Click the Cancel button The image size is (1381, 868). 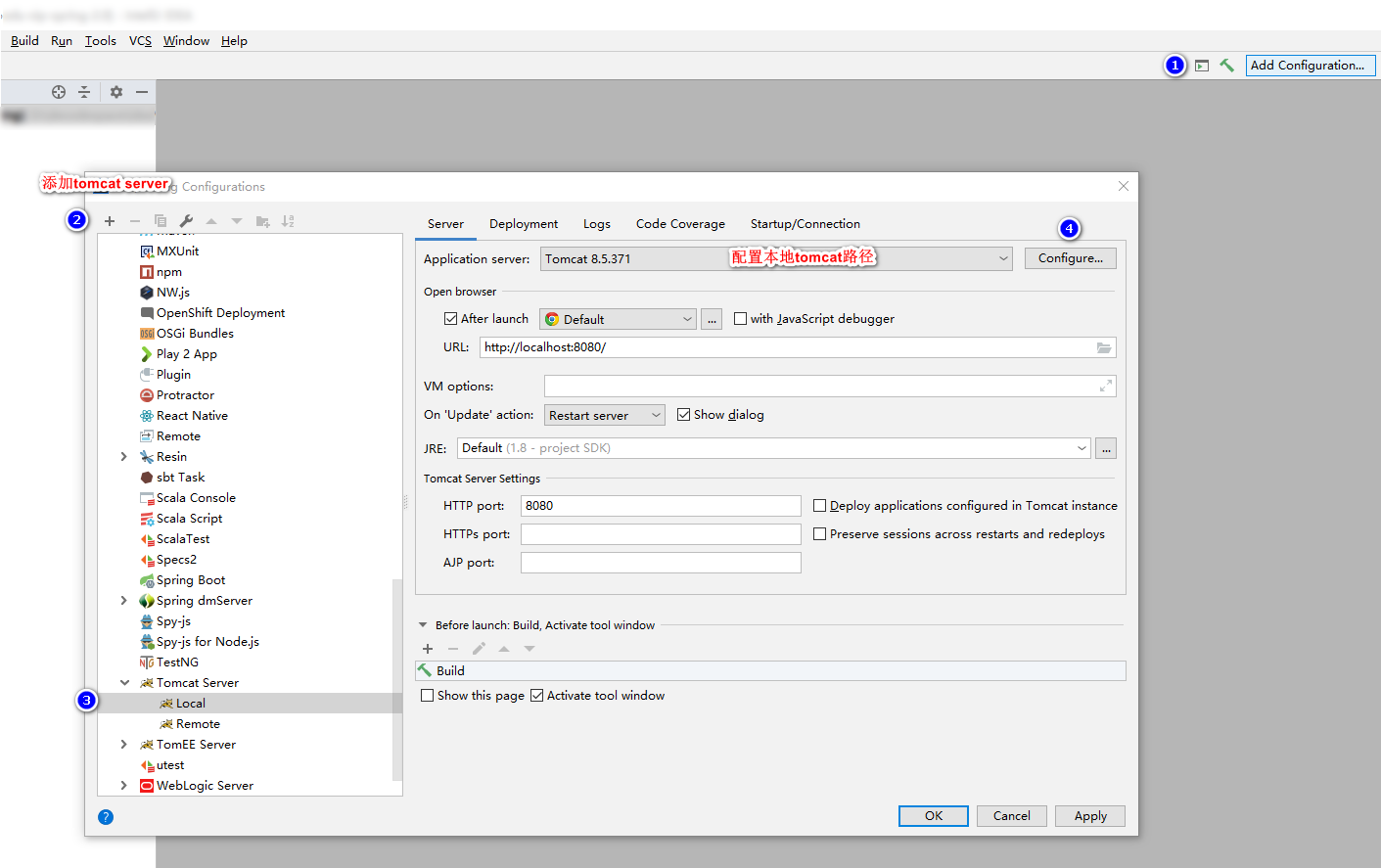[x=1012, y=816]
